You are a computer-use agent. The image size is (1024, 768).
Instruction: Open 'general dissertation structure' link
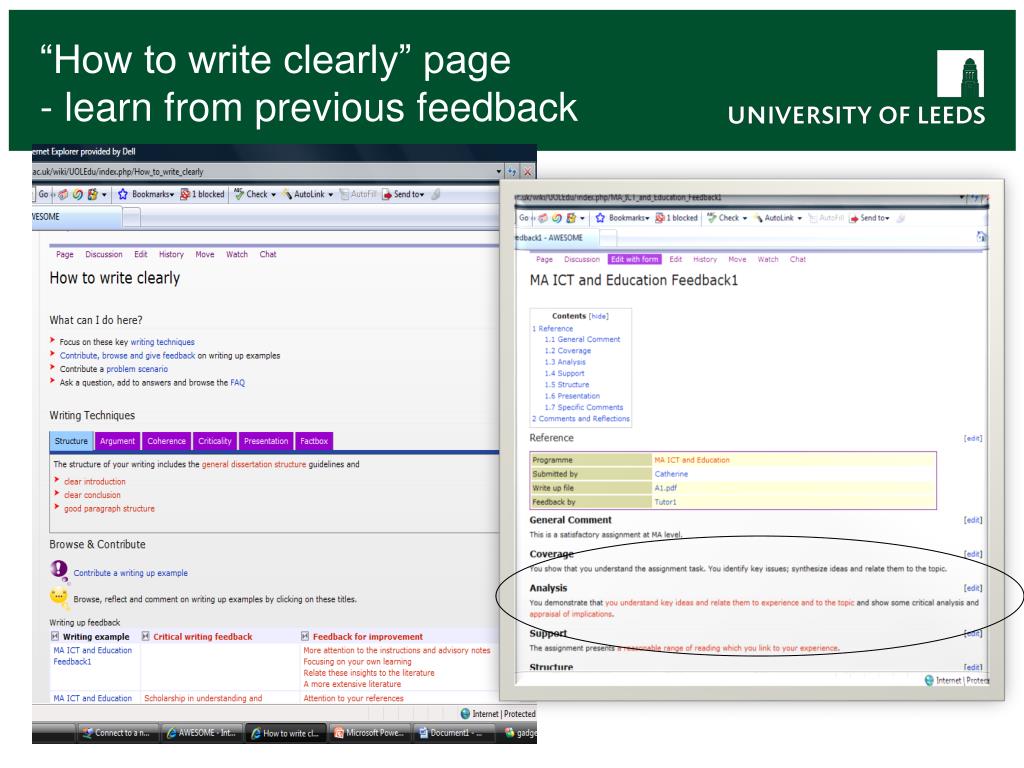click(253, 464)
